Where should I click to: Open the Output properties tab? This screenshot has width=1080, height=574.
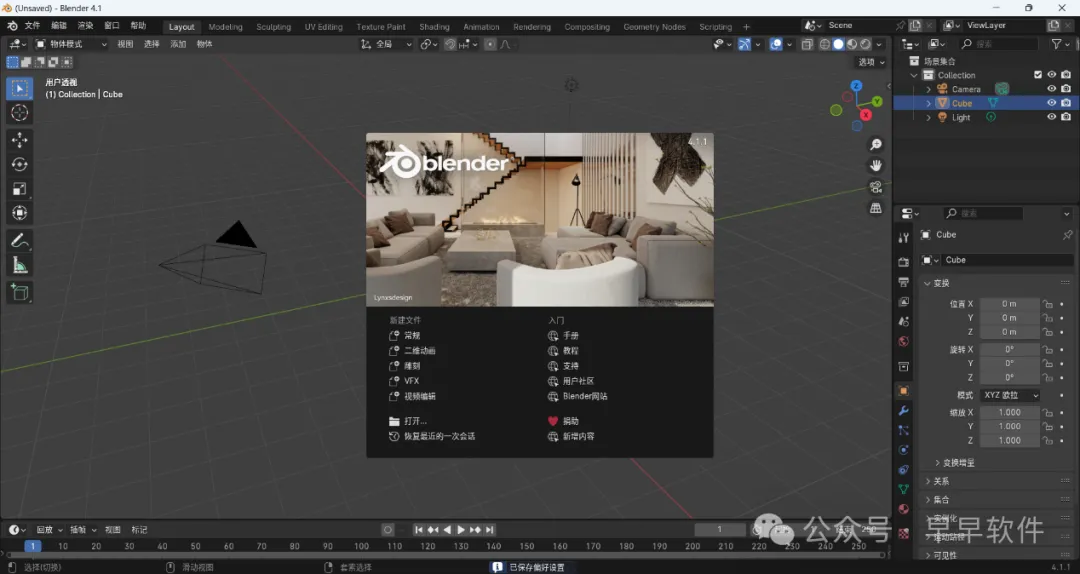(904, 282)
